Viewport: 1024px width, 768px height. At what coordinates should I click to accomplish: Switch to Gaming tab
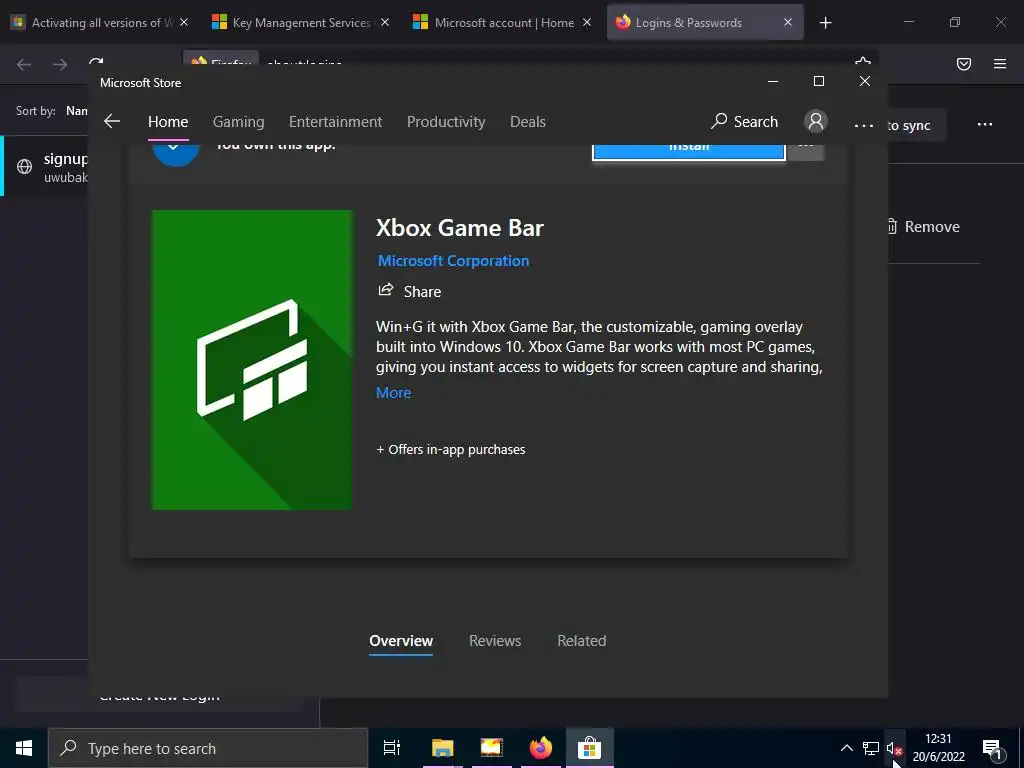click(x=238, y=122)
